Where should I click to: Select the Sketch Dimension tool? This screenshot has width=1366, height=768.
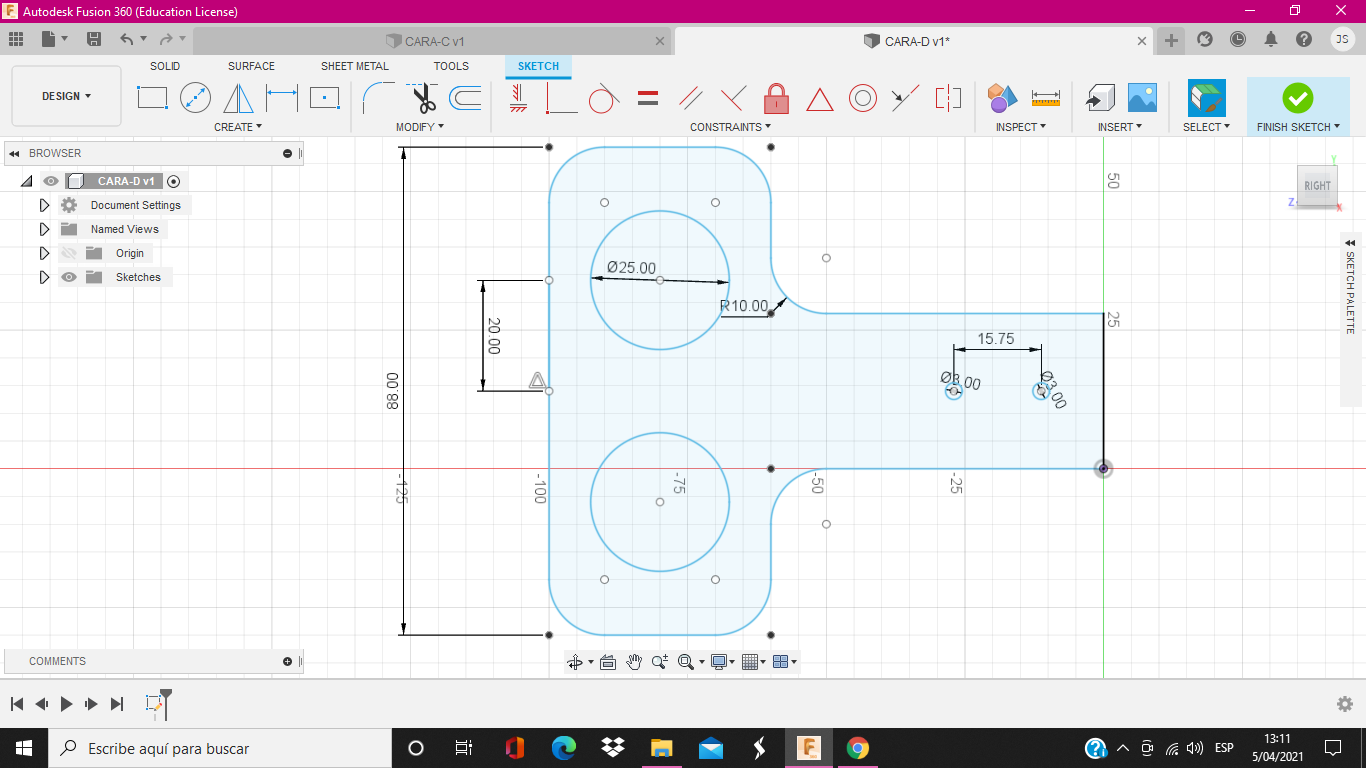(282, 98)
